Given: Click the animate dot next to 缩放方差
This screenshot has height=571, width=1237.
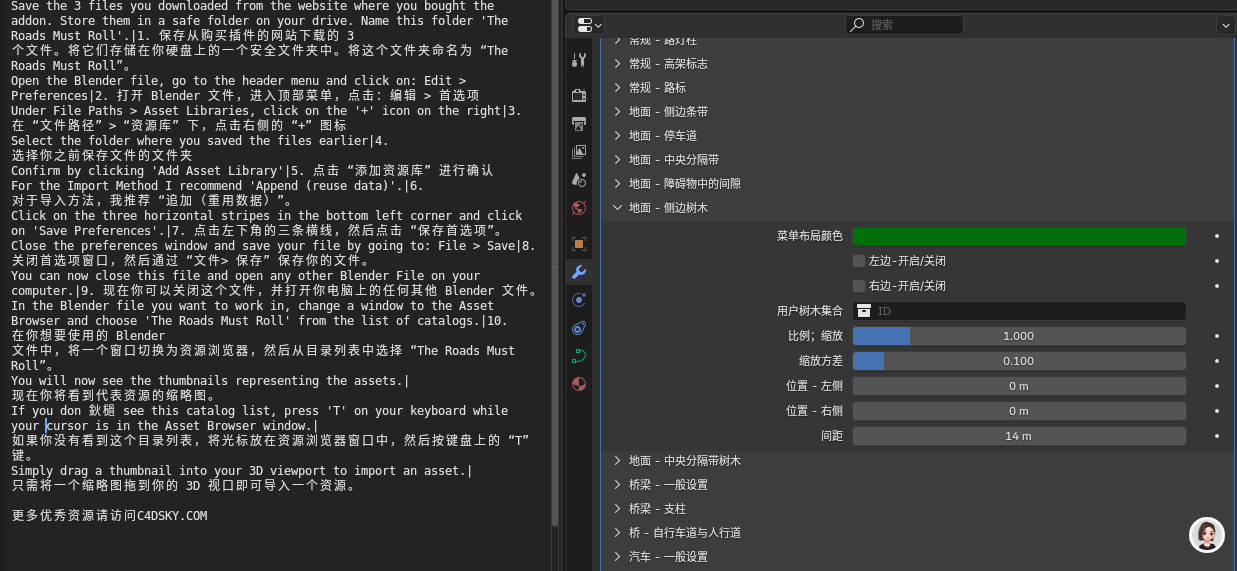Looking at the screenshot, I should point(1217,361).
